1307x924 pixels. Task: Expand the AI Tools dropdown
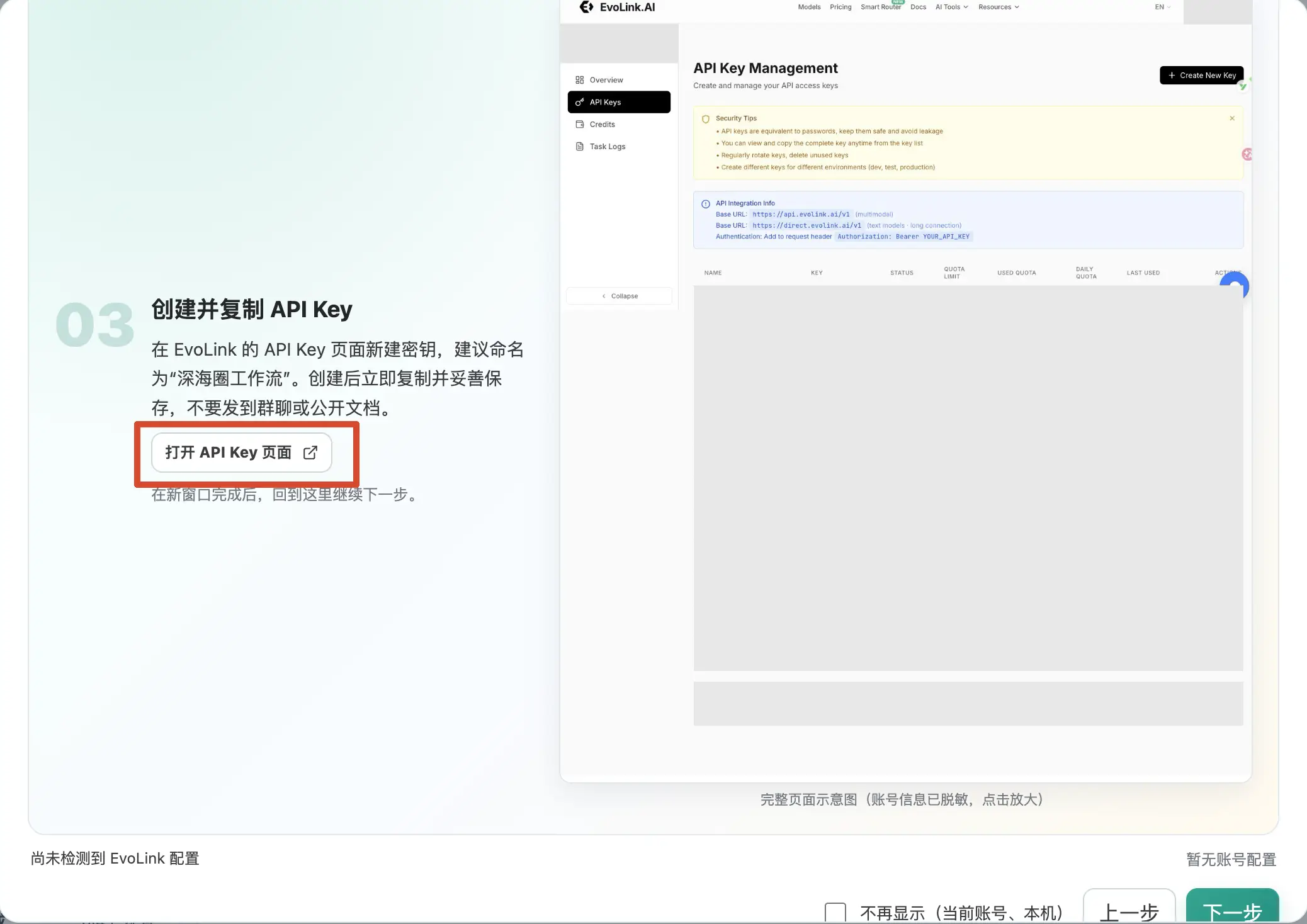pos(951,7)
